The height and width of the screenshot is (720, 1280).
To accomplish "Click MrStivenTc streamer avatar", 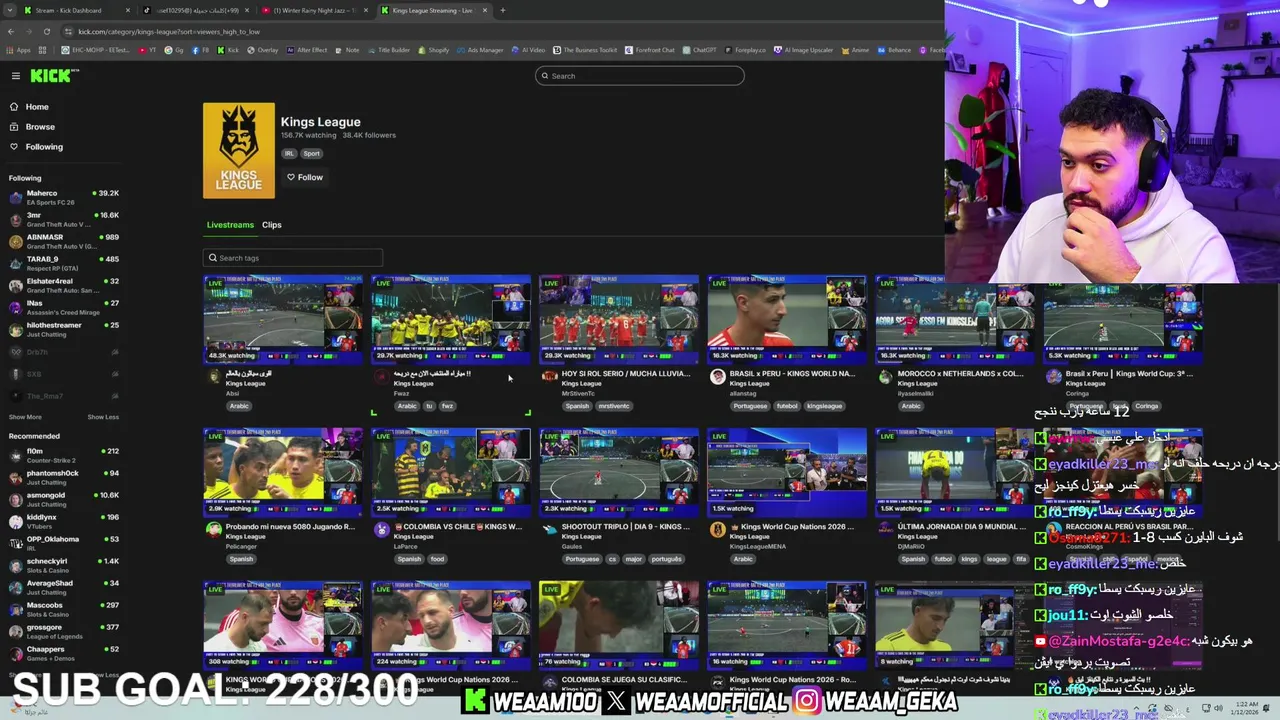I will tap(549, 377).
